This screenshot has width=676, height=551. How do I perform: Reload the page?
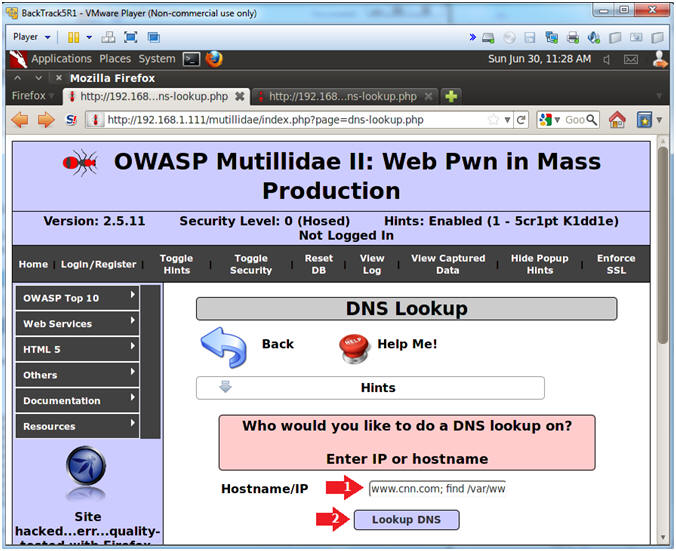(x=521, y=119)
